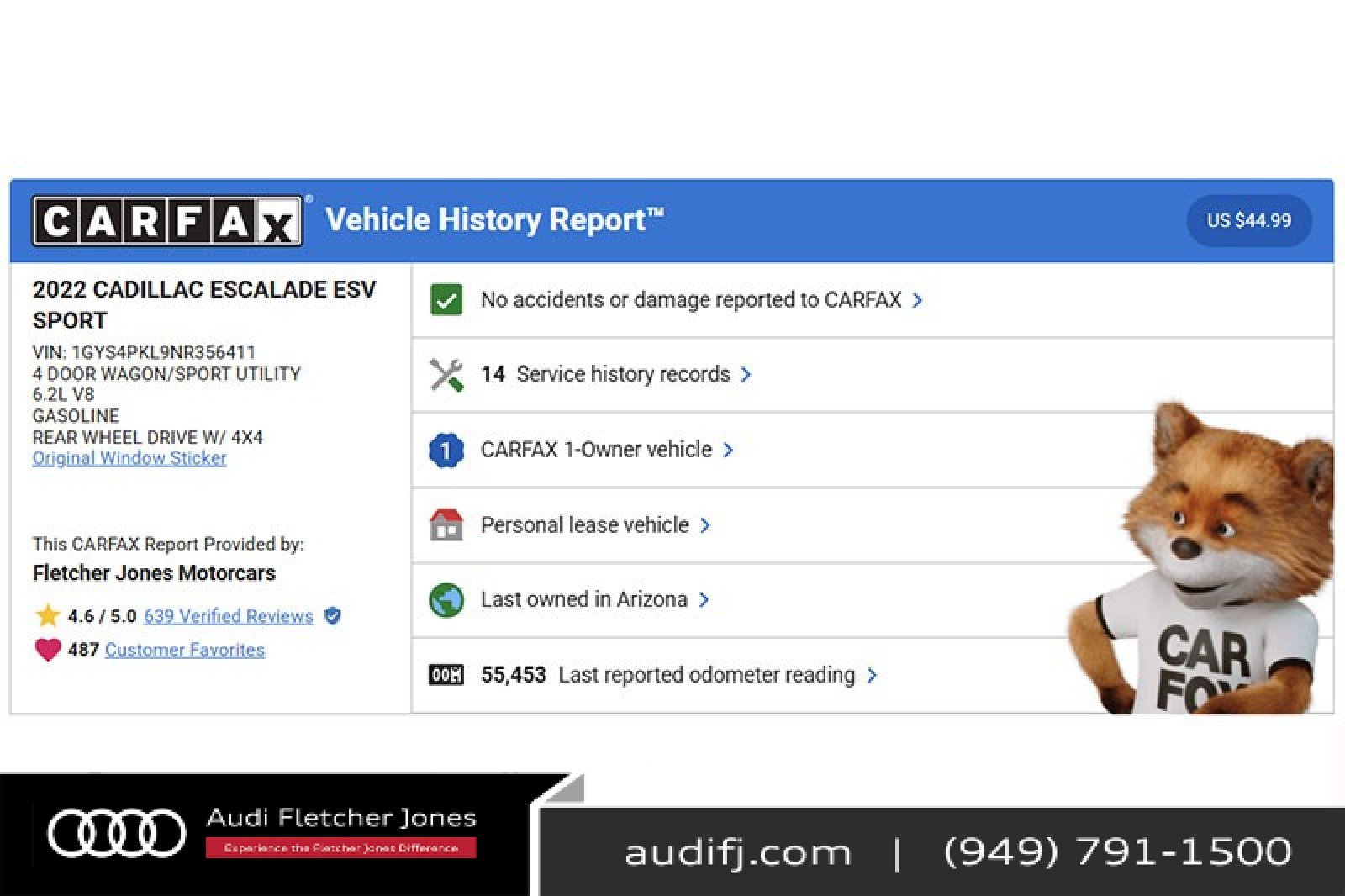
Task: Click the green checkmark no-accidents icon
Action: [x=446, y=299]
